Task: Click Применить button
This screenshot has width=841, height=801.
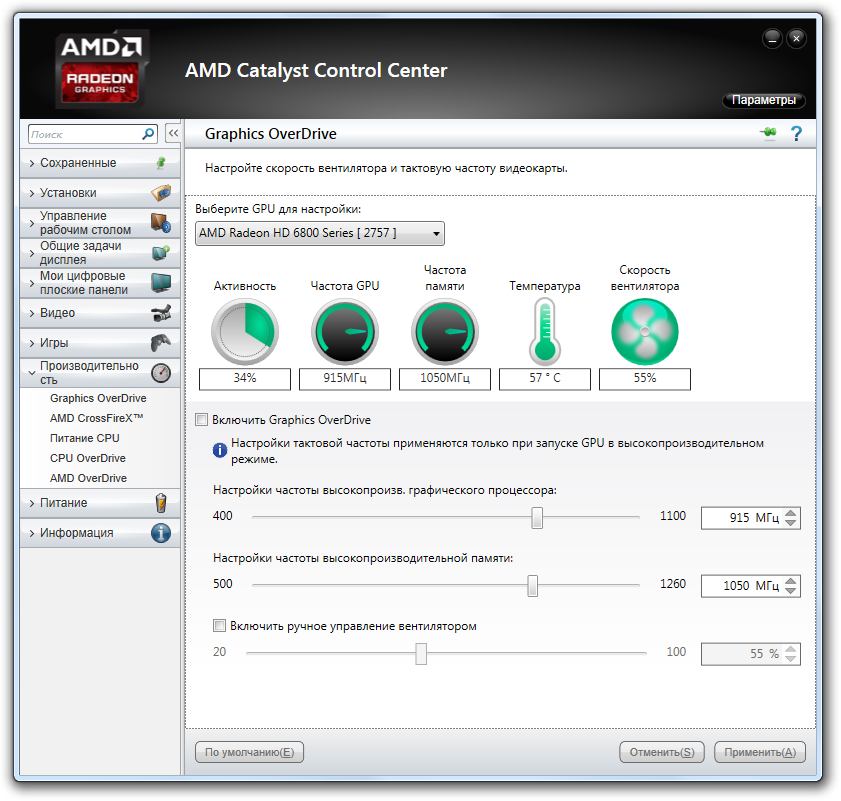Action: (760, 752)
